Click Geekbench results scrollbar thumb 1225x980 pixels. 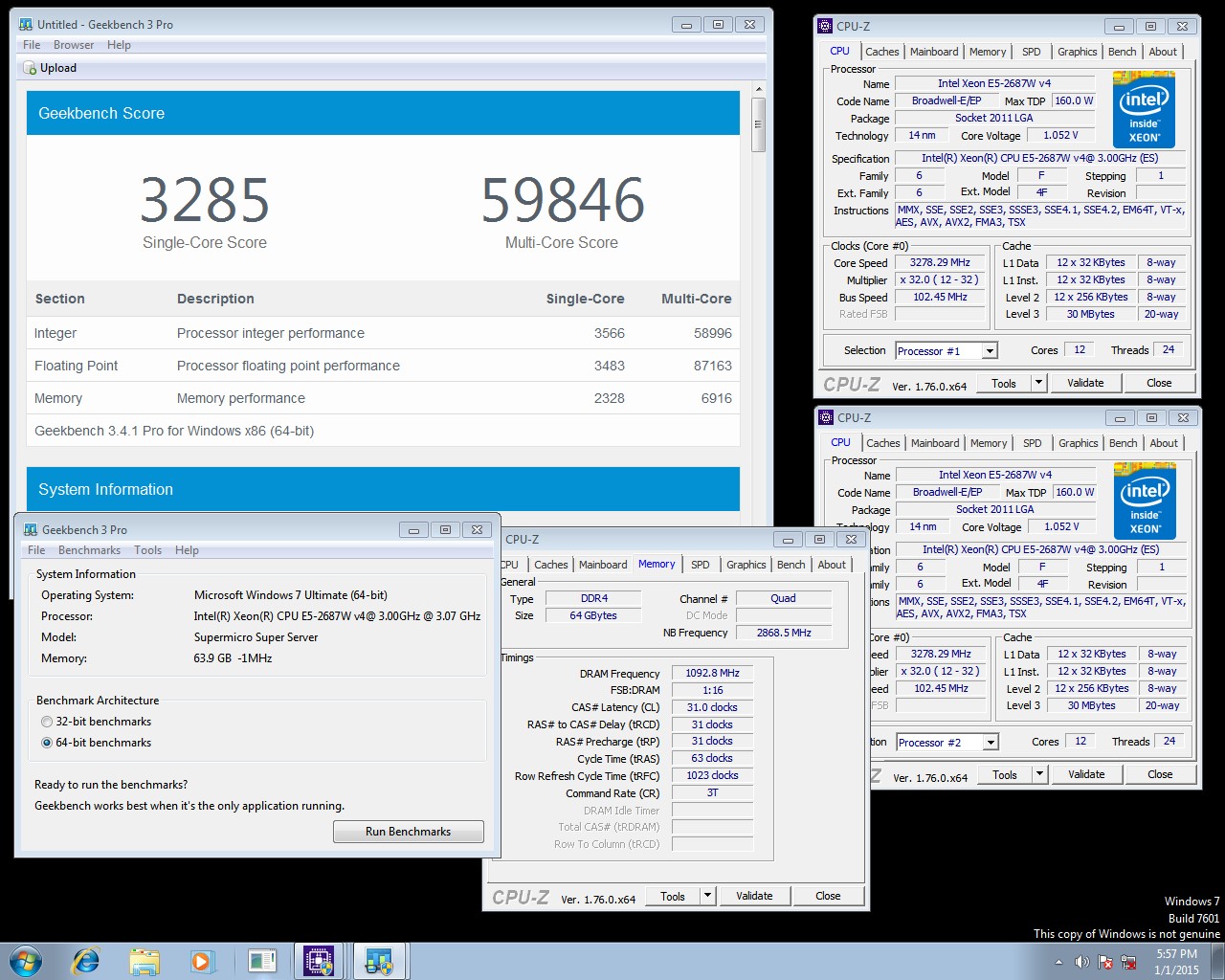(x=758, y=124)
